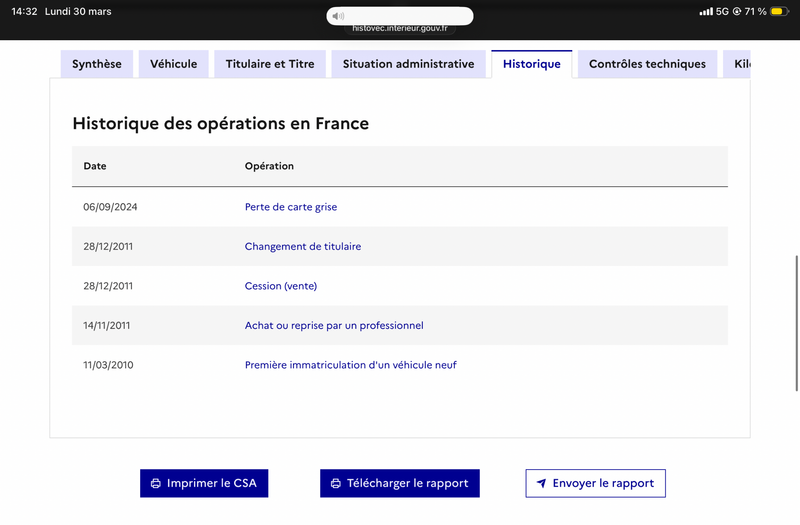This screenshot has height=525, width=800.
Task: Switch to the Synthèse tab
Action: [97, 64]
